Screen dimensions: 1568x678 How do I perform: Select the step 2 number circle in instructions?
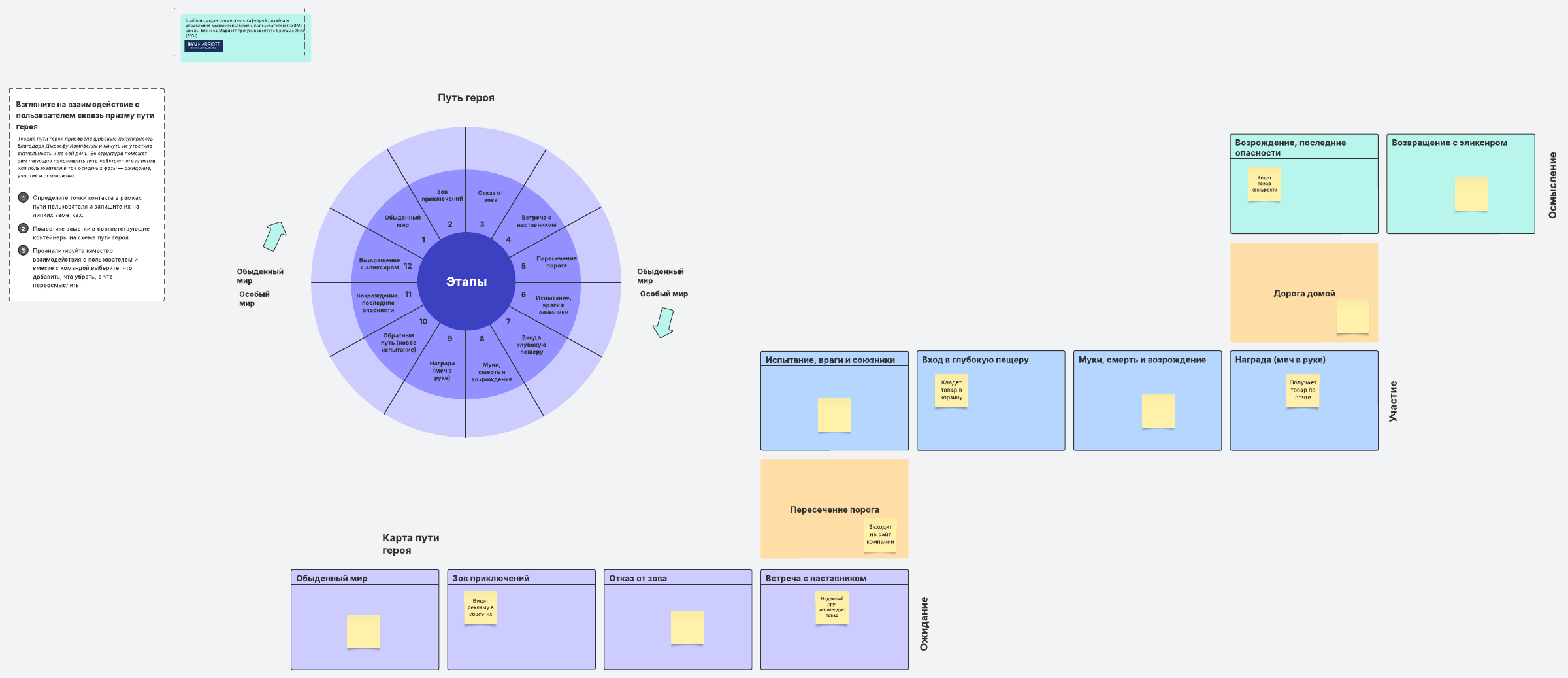(x=24, y=229)
